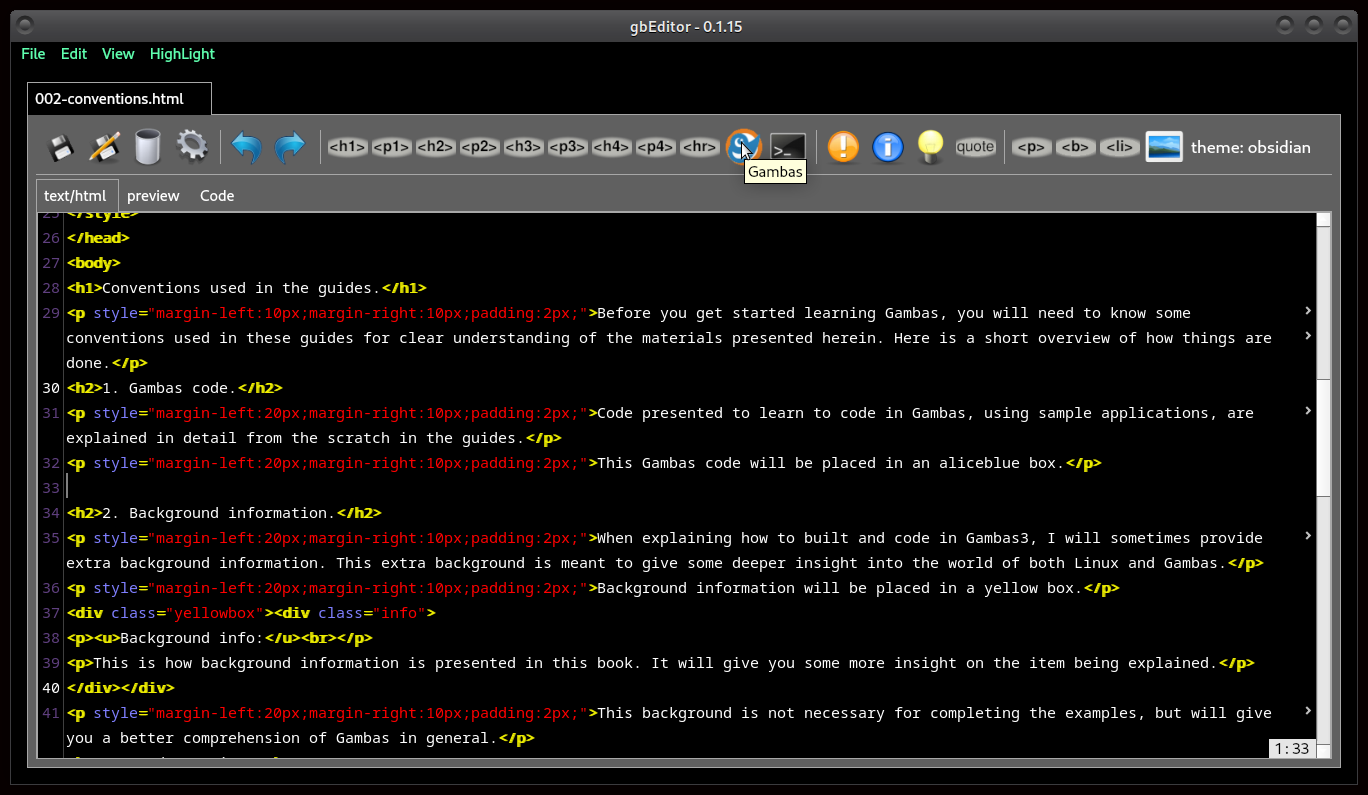Insert an <h1> heading tag
The height and width of the screenshot is (795, 1368).
[347, 147]
